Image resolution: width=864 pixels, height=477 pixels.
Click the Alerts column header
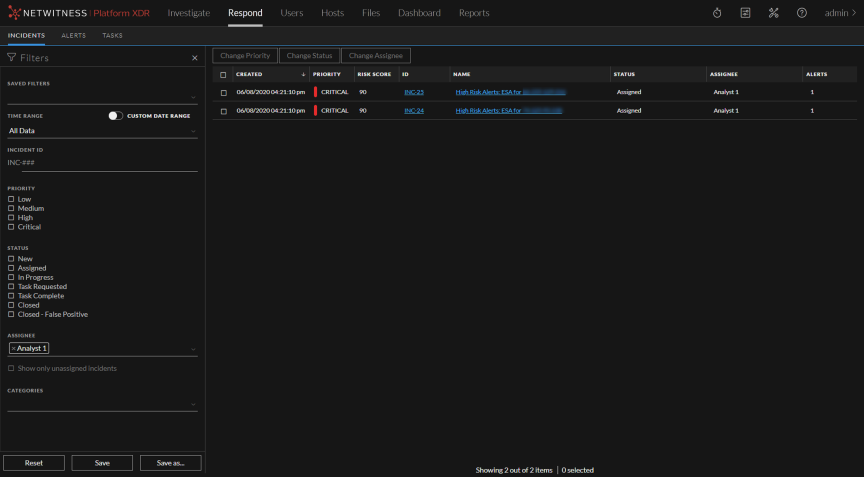coord(817,74)
